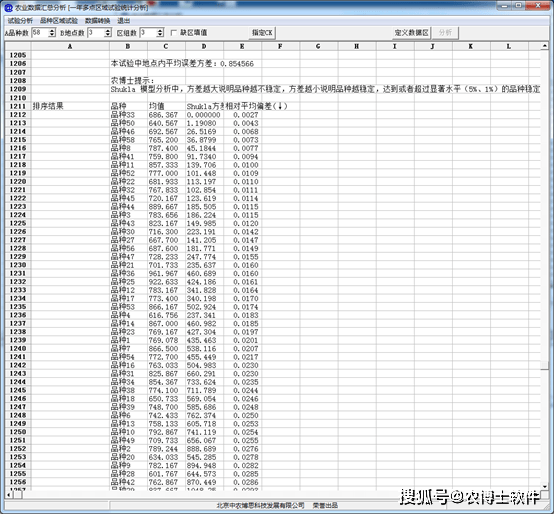The height and width of the screenshot is (514, 554).
Task: Click the B地点数 spinner arrows
Action: click(108, 33)
